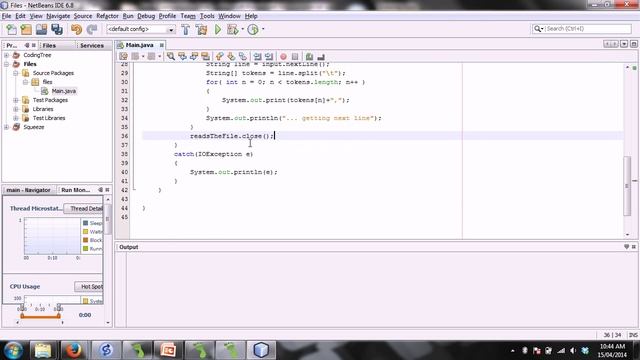Run the project with green play icon
The width and height of the screenshot is (640, 360).
click(x=218, y=29)
